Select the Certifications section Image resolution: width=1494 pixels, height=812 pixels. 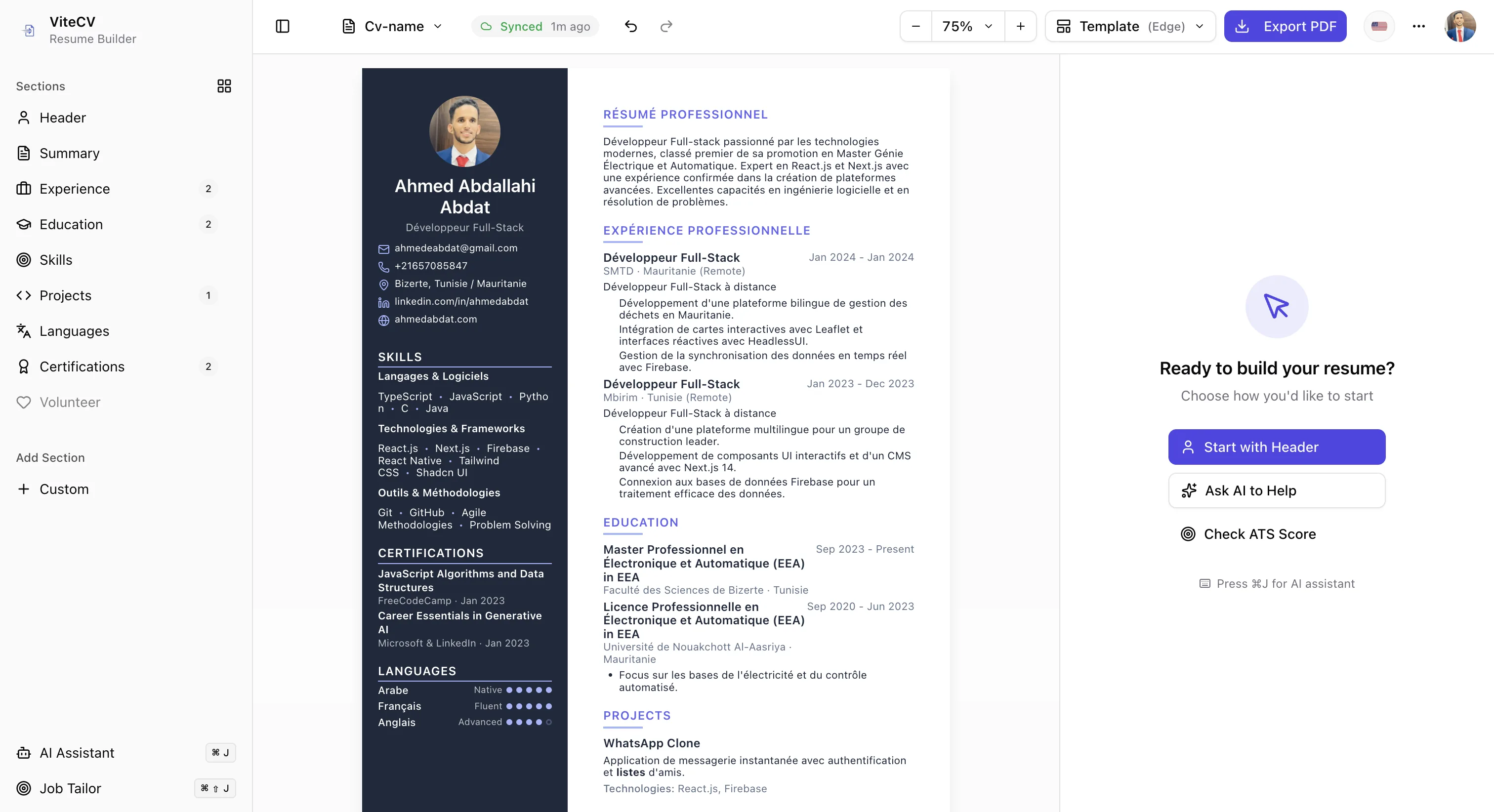[x=82, y=366]
